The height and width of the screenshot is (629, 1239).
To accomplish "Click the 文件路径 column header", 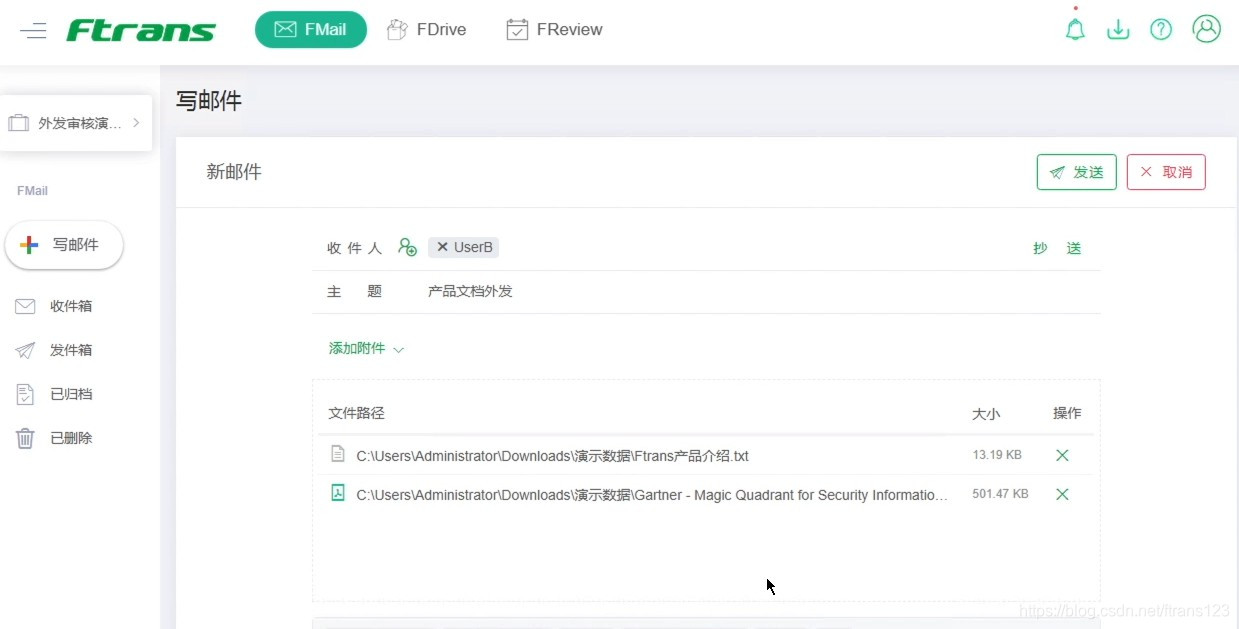I will tap(356, 413).
